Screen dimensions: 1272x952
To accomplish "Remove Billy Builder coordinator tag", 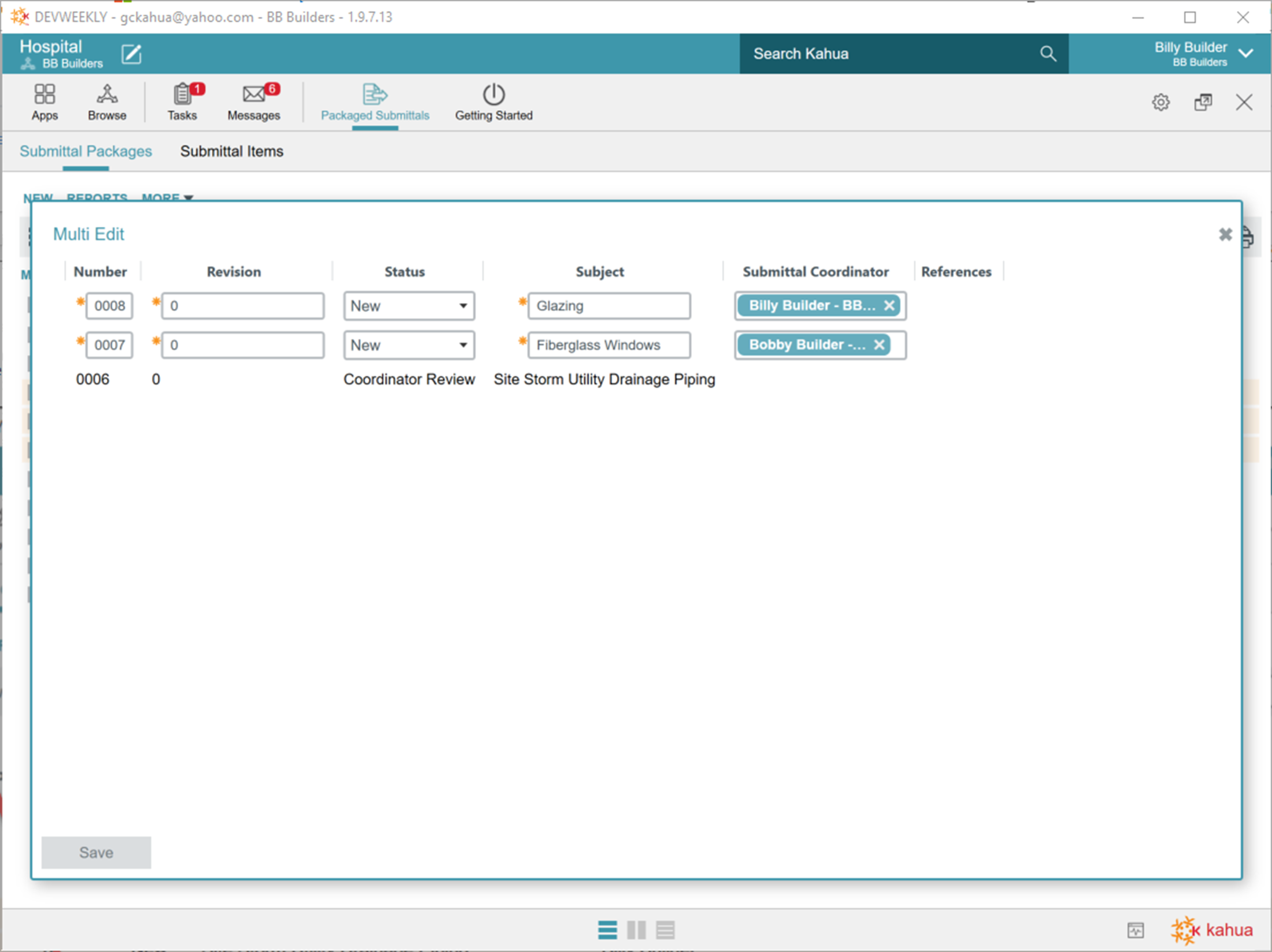I will coord(889,306).
